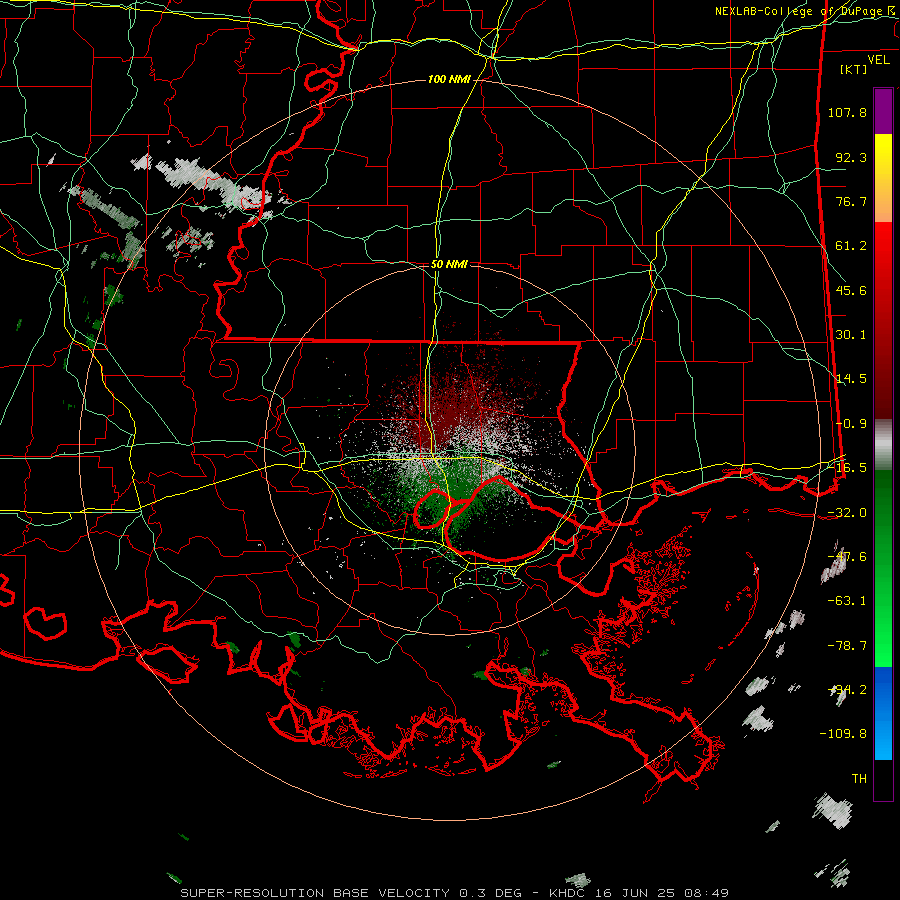Pick the gray near-zero segment of velocity scale
The image size is (900, 900).
pos(883,445)
